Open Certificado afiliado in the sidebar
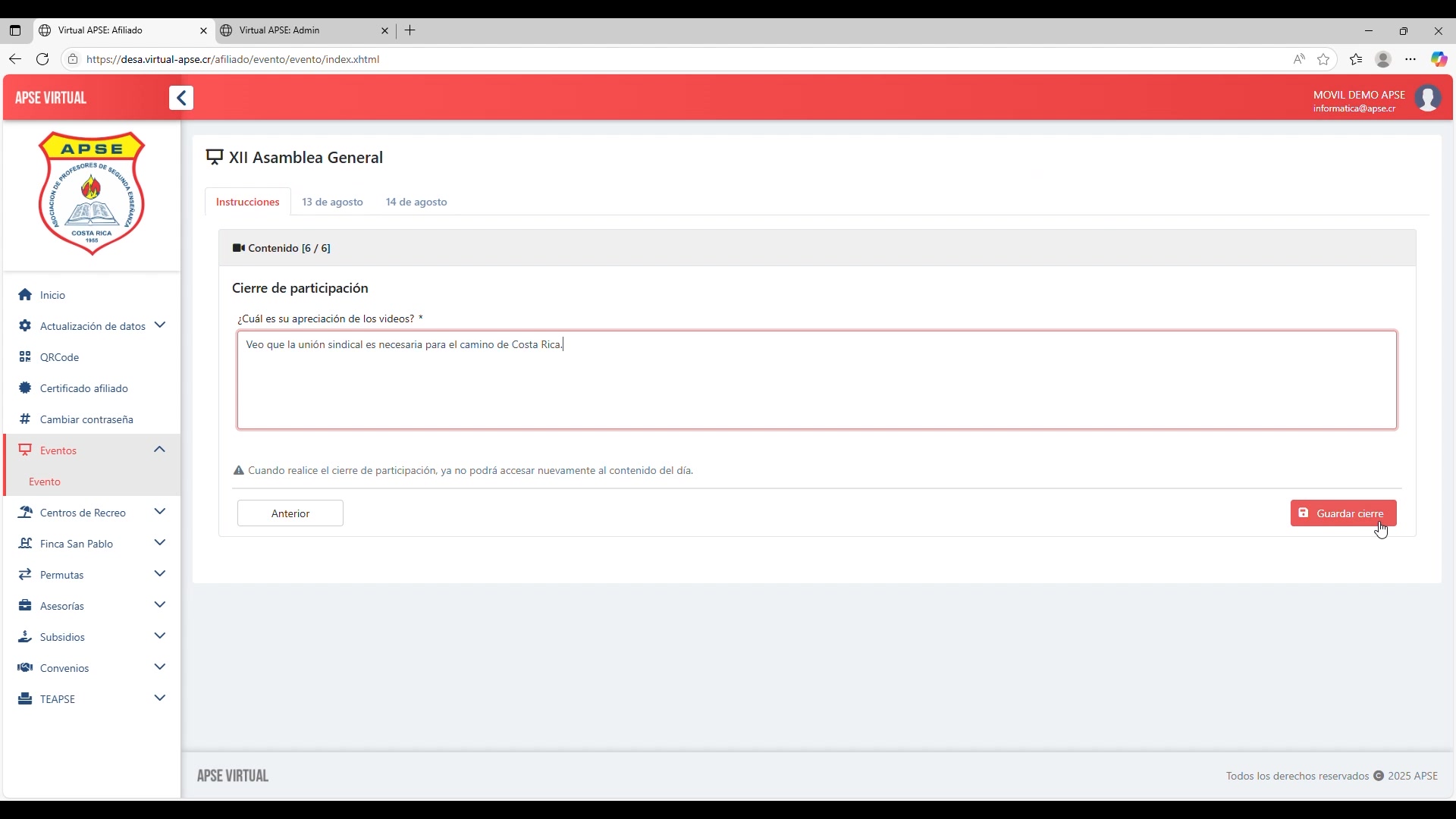The image size is (1456, 819). tap(84, 388)
